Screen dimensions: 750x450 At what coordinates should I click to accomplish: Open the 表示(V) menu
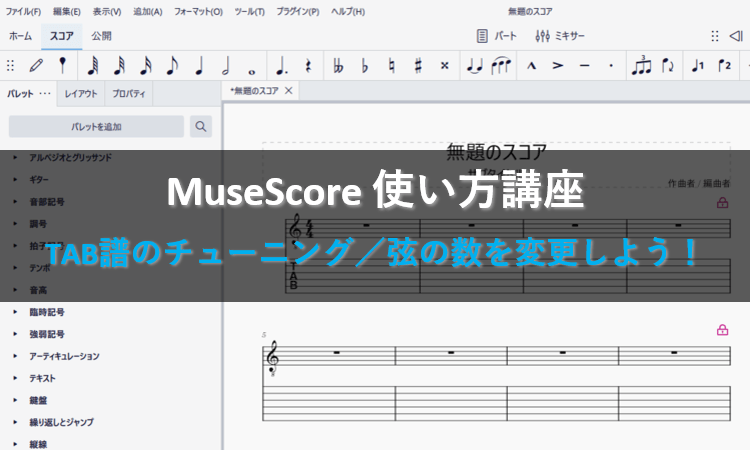pyautogui.click(x=107, y=11)
